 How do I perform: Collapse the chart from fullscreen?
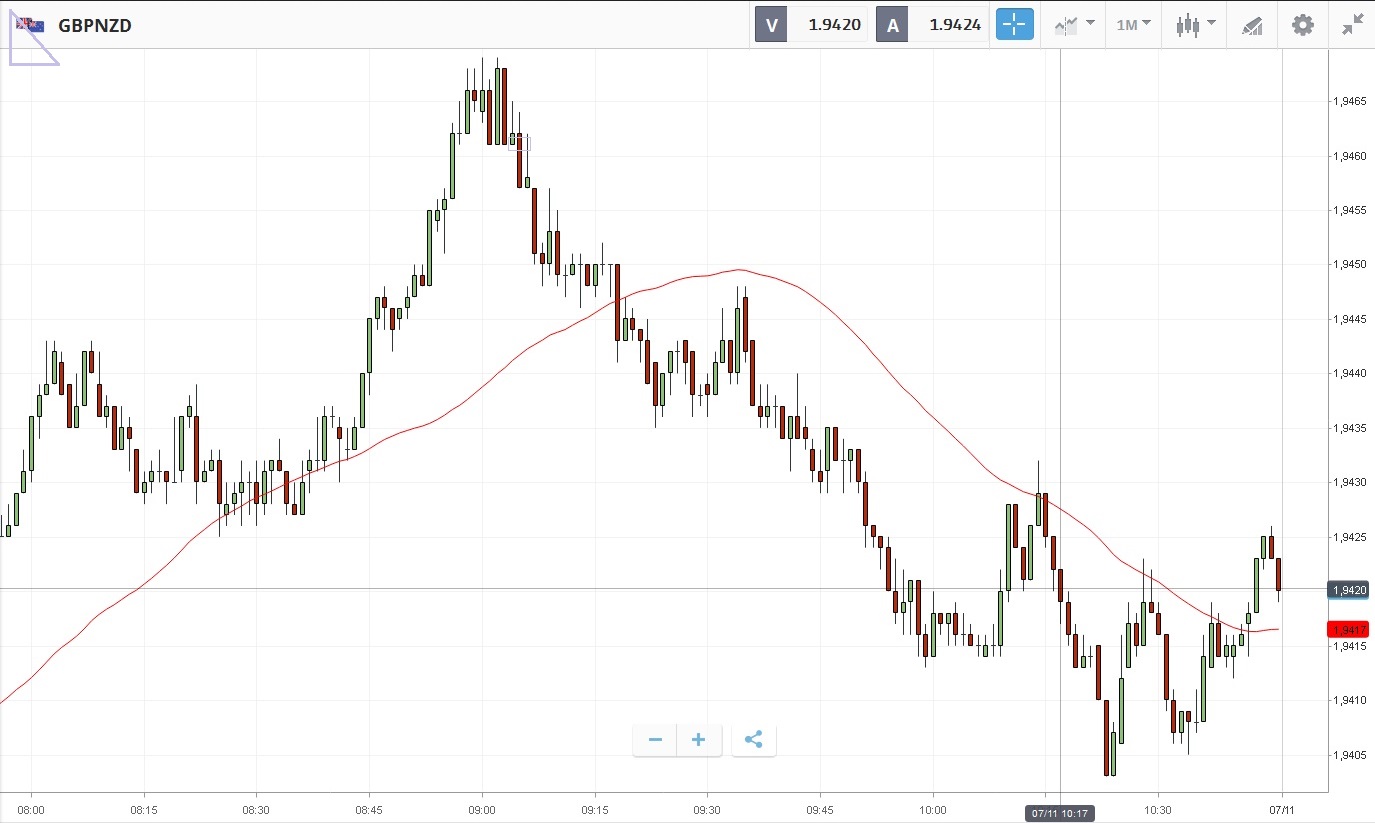click(1353, 24)
